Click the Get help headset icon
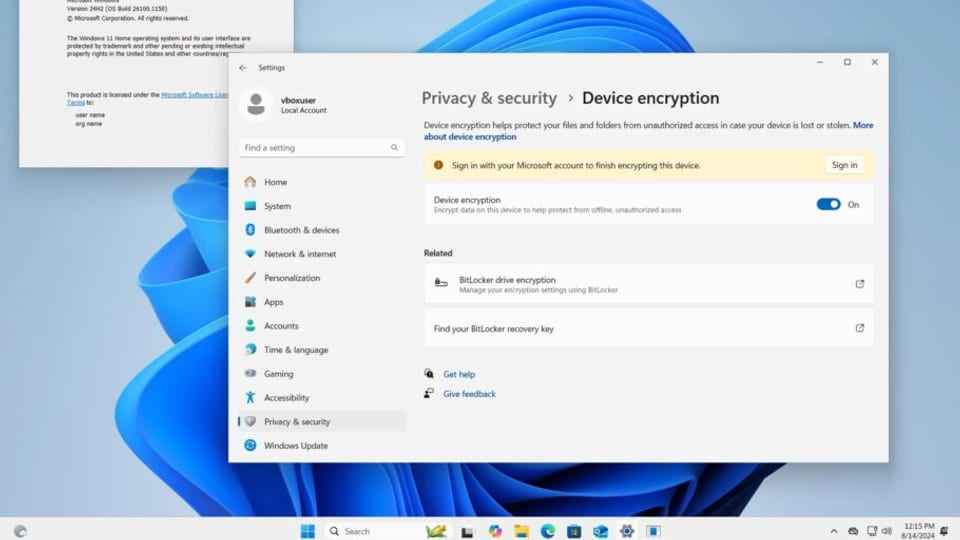The width and height of the screenshot is (960, 540). point(429,373)
